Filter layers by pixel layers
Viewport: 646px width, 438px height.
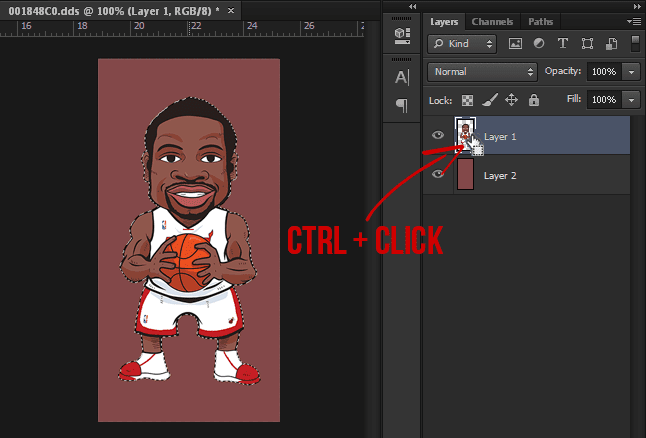coord(515,44)
